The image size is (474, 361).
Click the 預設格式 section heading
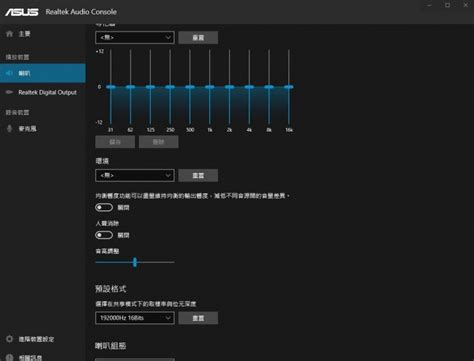point(111,289)
